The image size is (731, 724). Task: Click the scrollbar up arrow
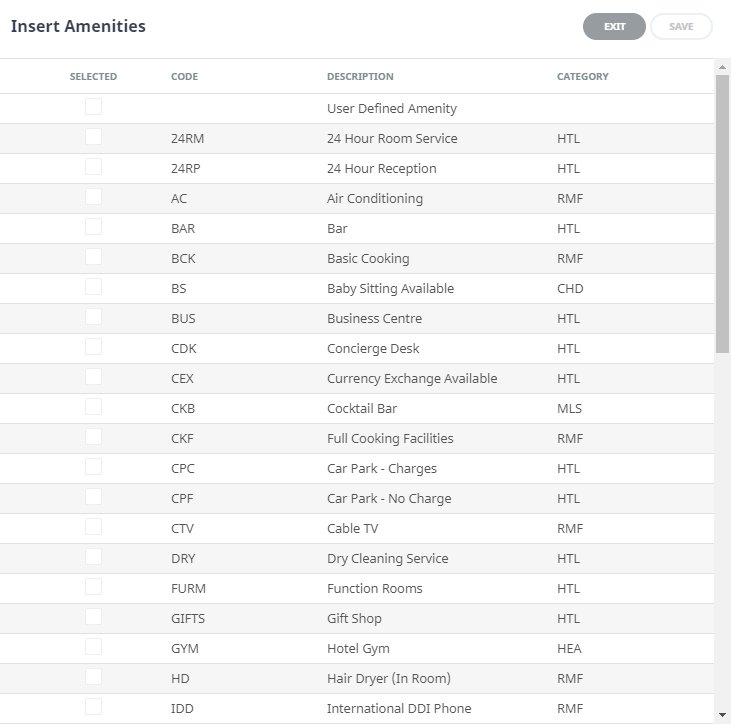click(x=723, y=67)
